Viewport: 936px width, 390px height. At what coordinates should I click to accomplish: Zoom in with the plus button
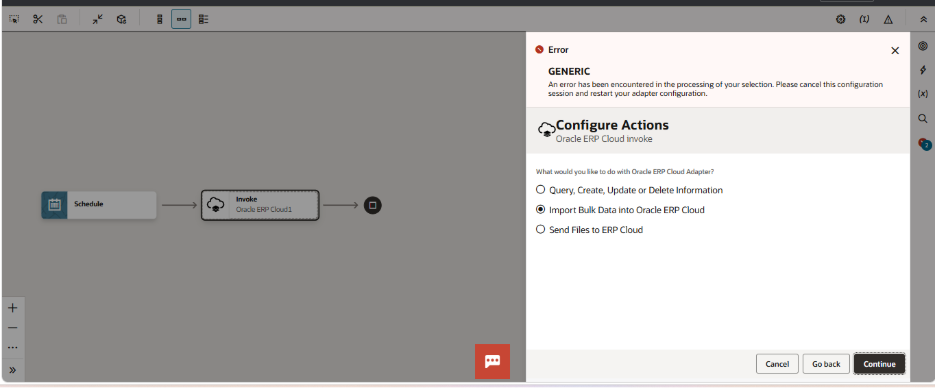13,308
